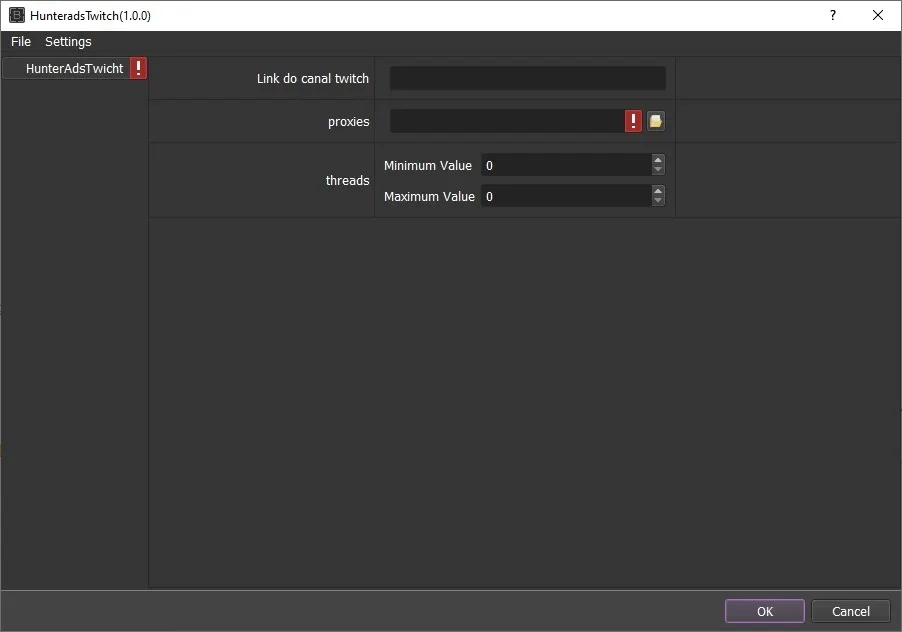Focus the threads Minimum Value field

567,166
